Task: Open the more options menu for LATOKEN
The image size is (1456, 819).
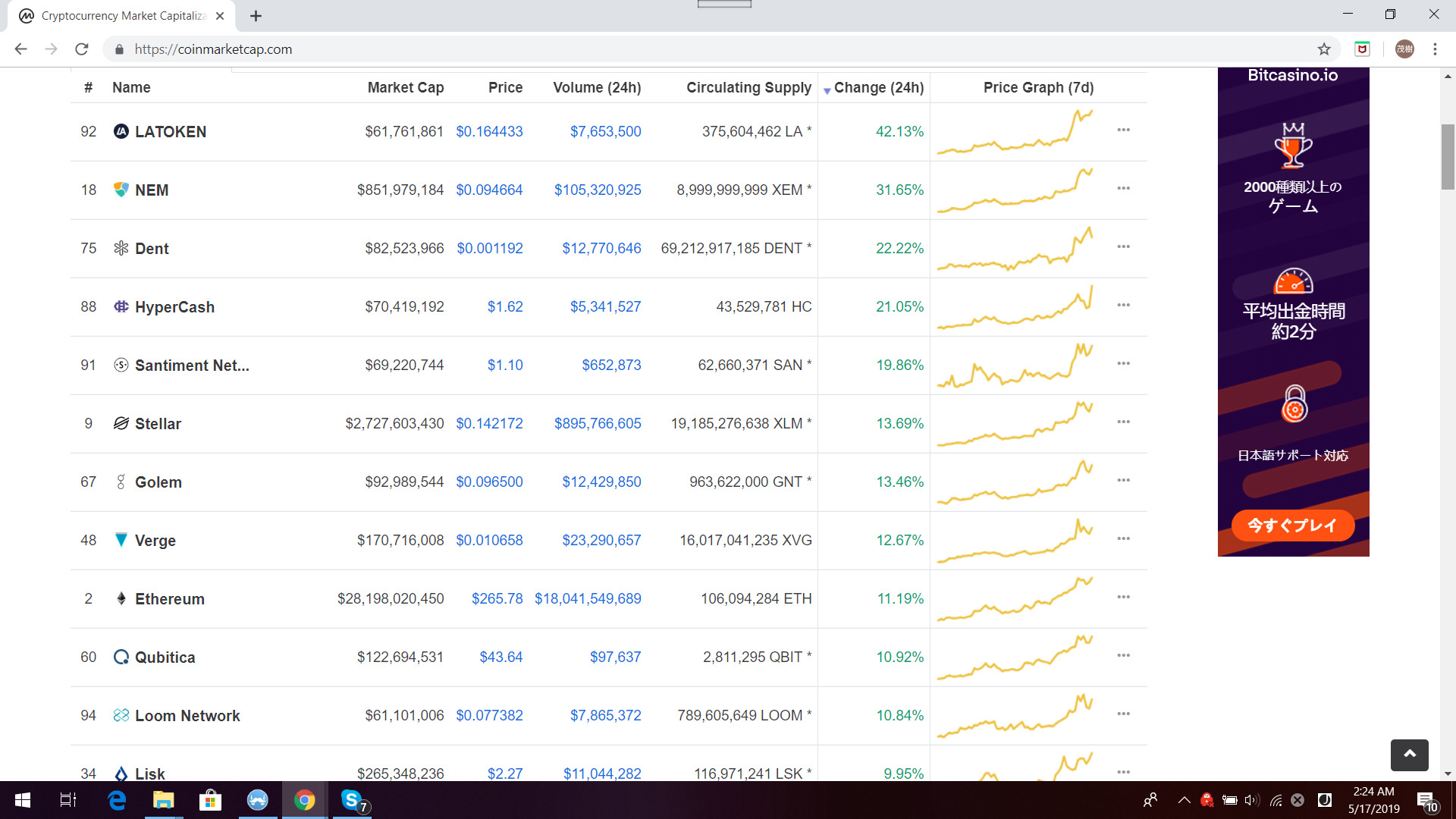Action: (x=1123, y=130)
